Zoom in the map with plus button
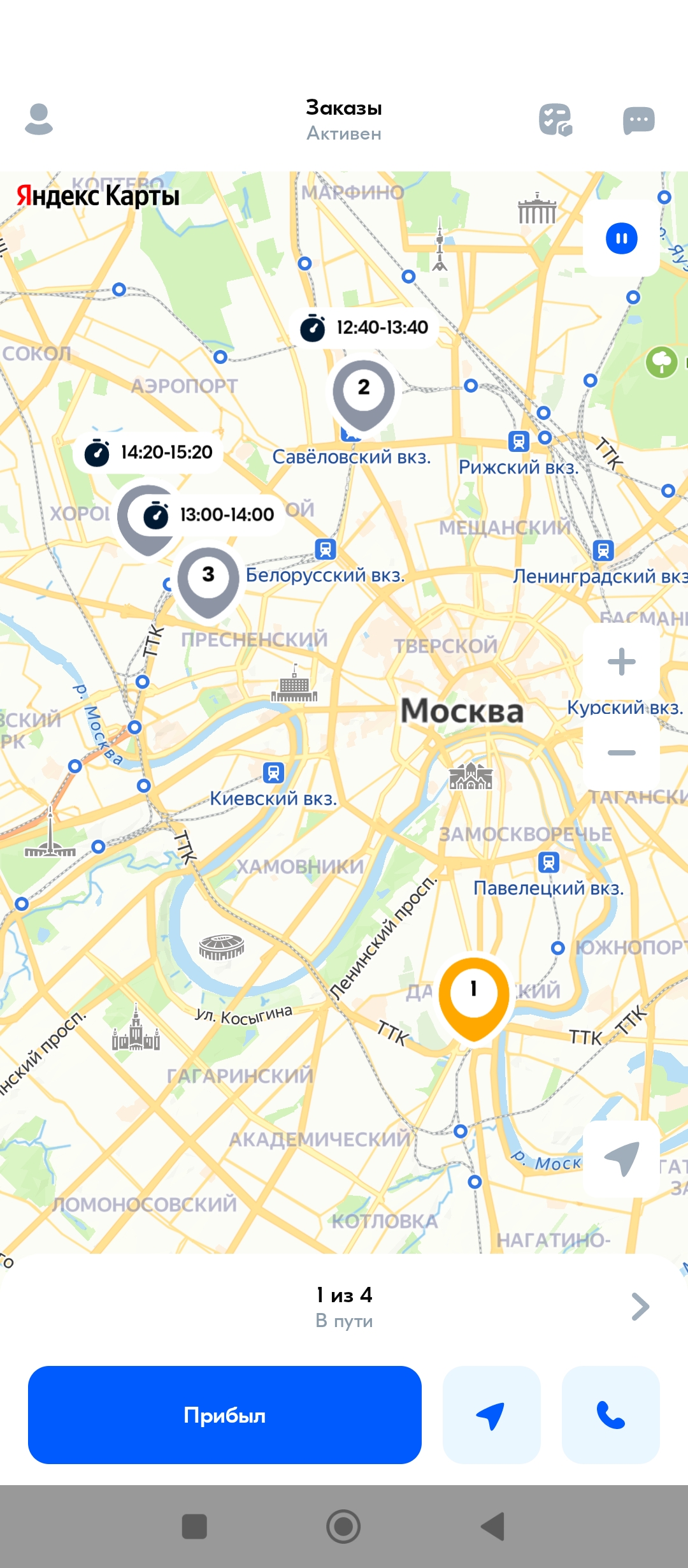688x1568 pixels. pos(621,661)
